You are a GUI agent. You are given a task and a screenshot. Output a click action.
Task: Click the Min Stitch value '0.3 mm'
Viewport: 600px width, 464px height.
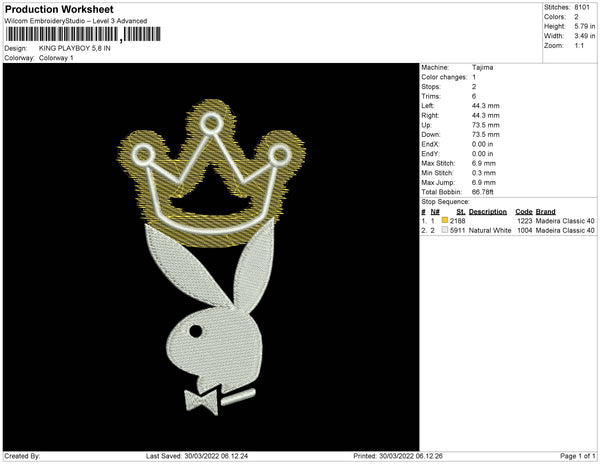coord(484,173)
